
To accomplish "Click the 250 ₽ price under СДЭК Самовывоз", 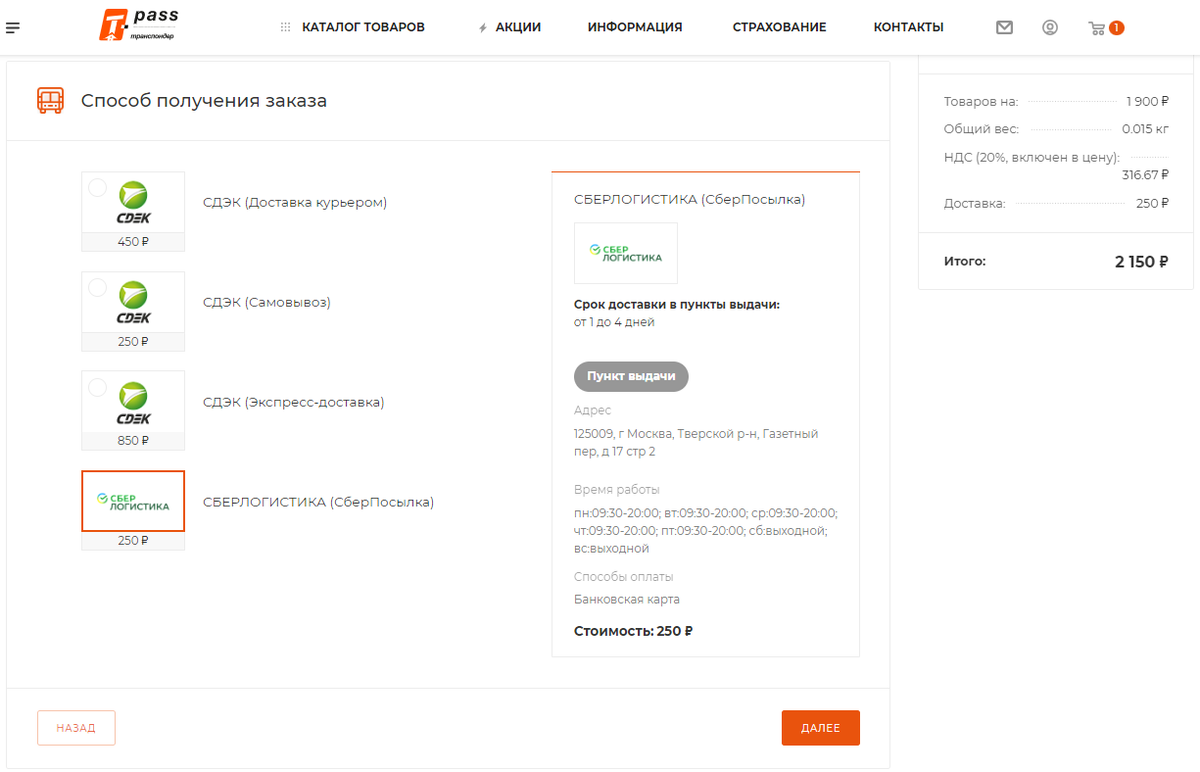I will (x=133, y=341).
